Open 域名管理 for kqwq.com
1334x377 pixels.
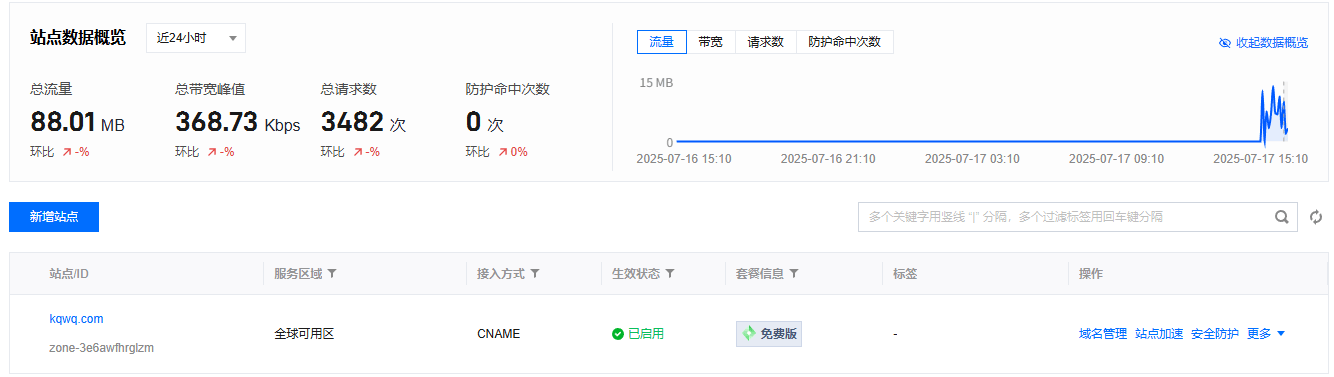(x=1103, y=334)
